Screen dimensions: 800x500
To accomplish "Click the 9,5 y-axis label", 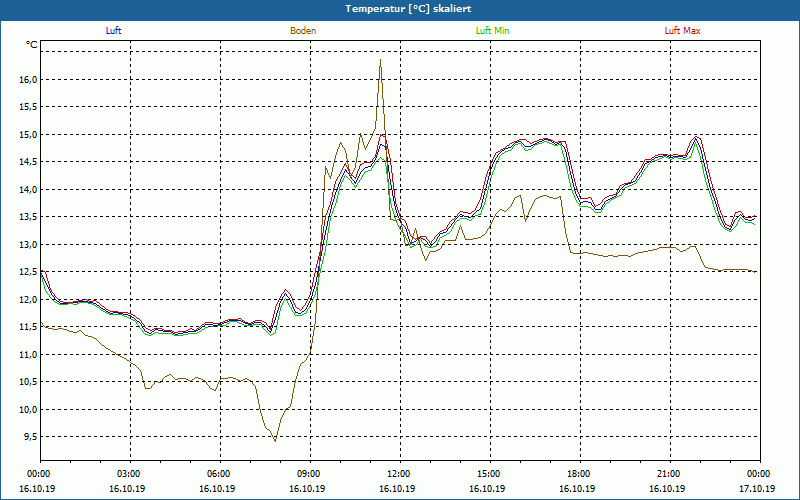I will (x=31, y=437).
